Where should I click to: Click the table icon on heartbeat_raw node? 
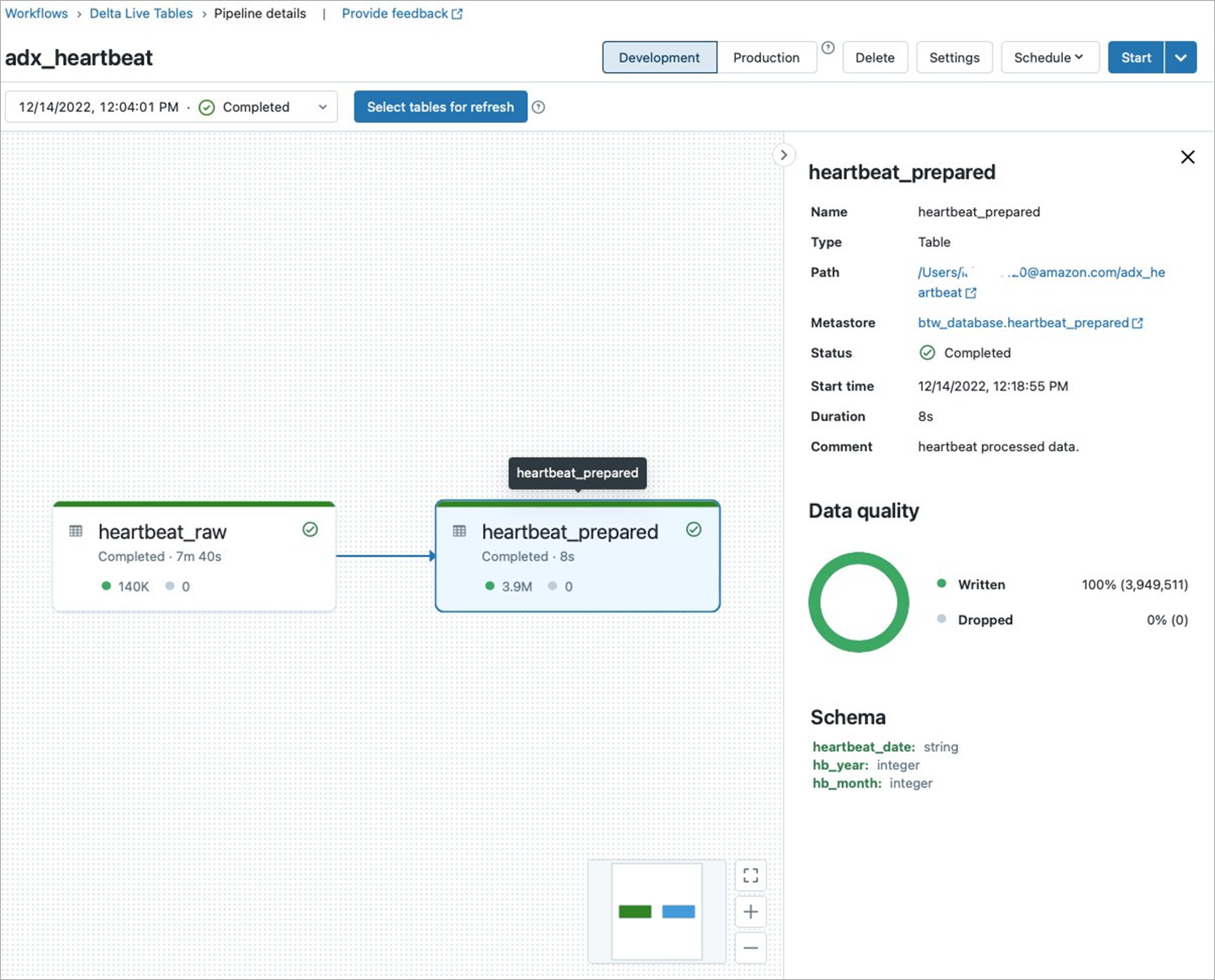coord(76,531)
